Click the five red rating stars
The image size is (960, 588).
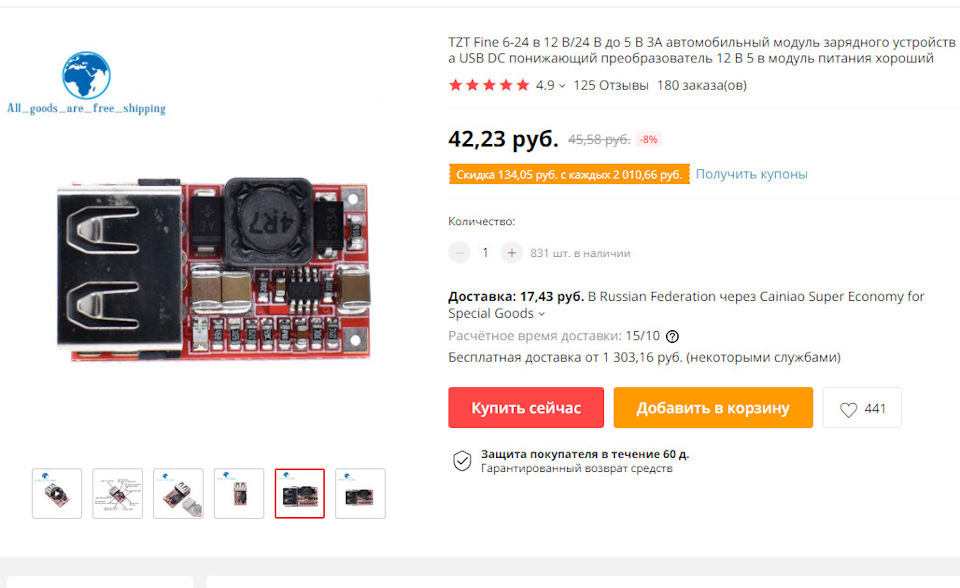coord(489,85)
